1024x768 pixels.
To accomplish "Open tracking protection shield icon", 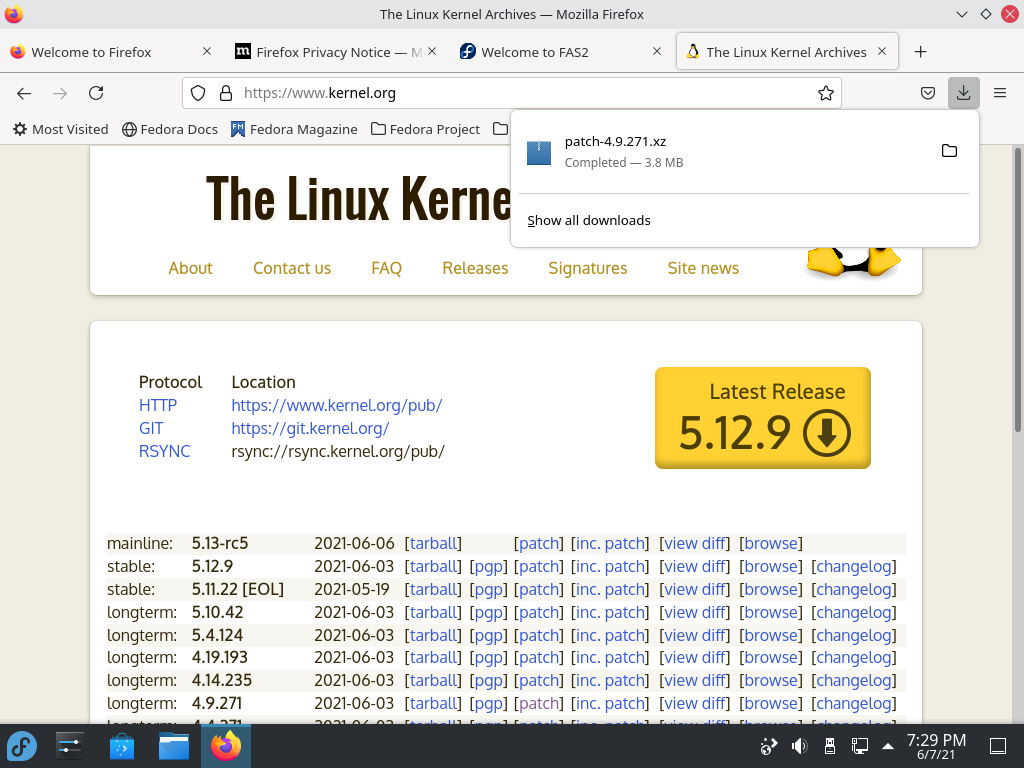I will (198, 93).
